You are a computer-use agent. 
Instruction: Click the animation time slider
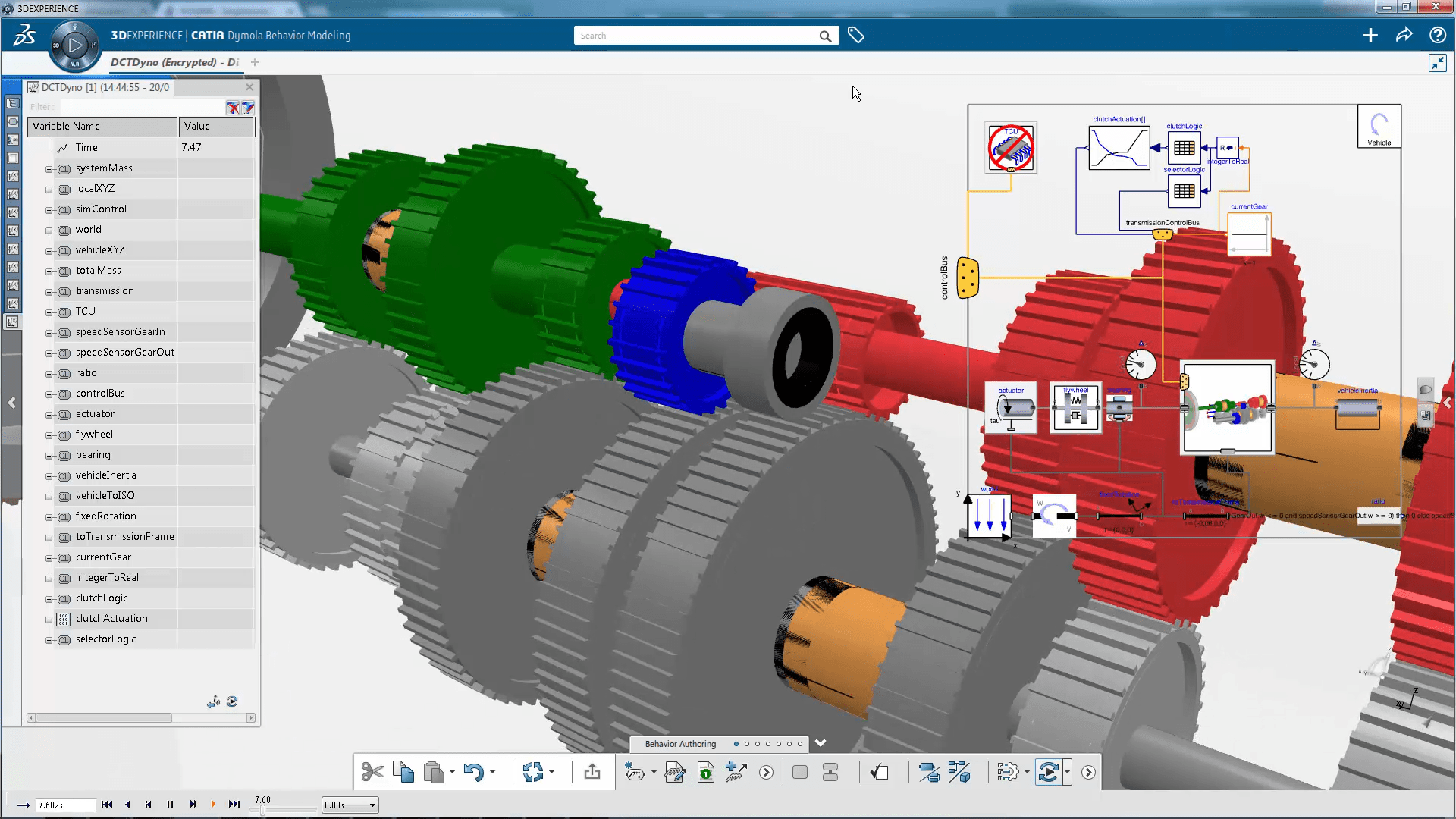tap(262, 811)
